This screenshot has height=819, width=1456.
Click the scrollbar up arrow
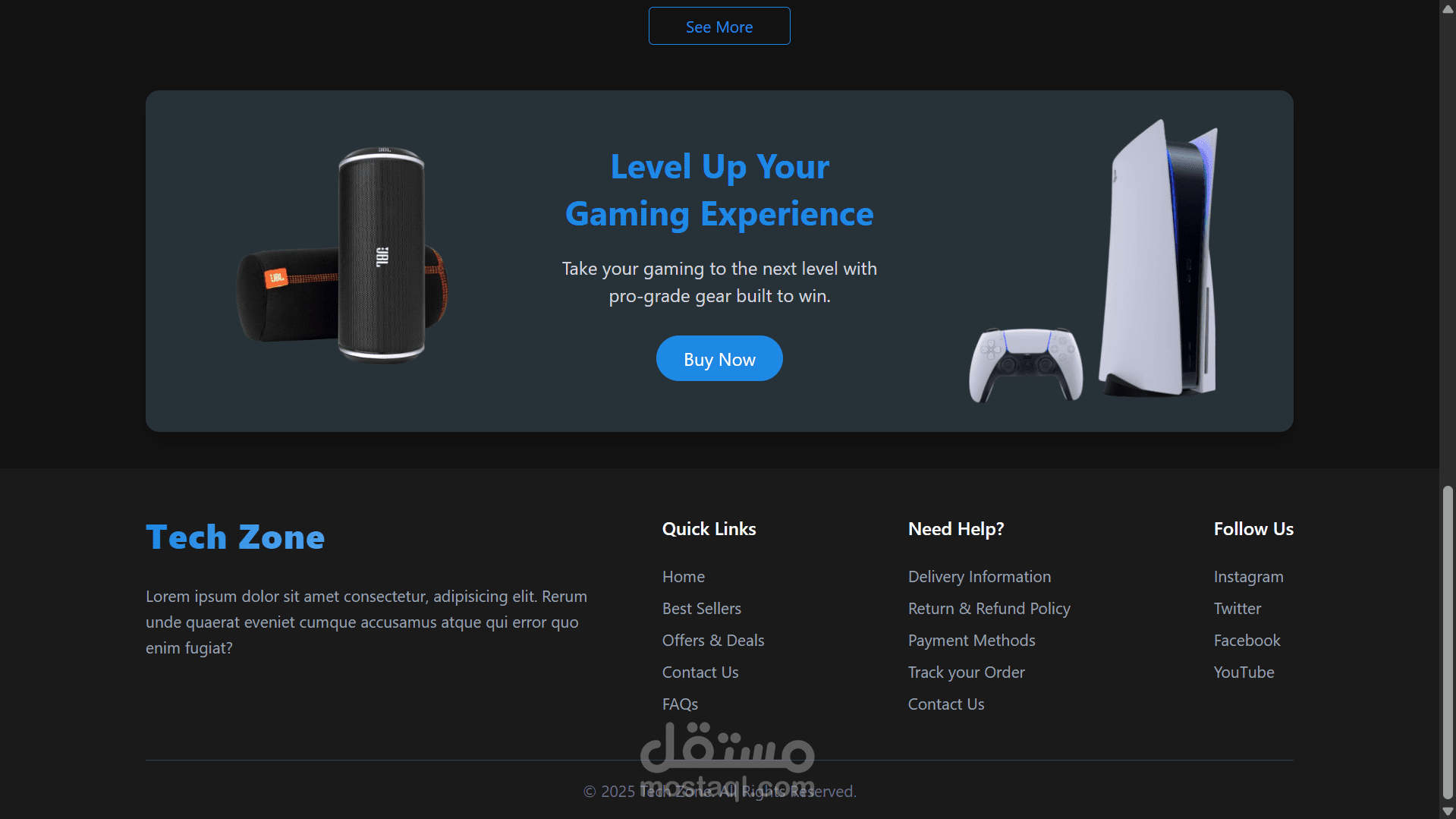click(x=1448, y=8)
